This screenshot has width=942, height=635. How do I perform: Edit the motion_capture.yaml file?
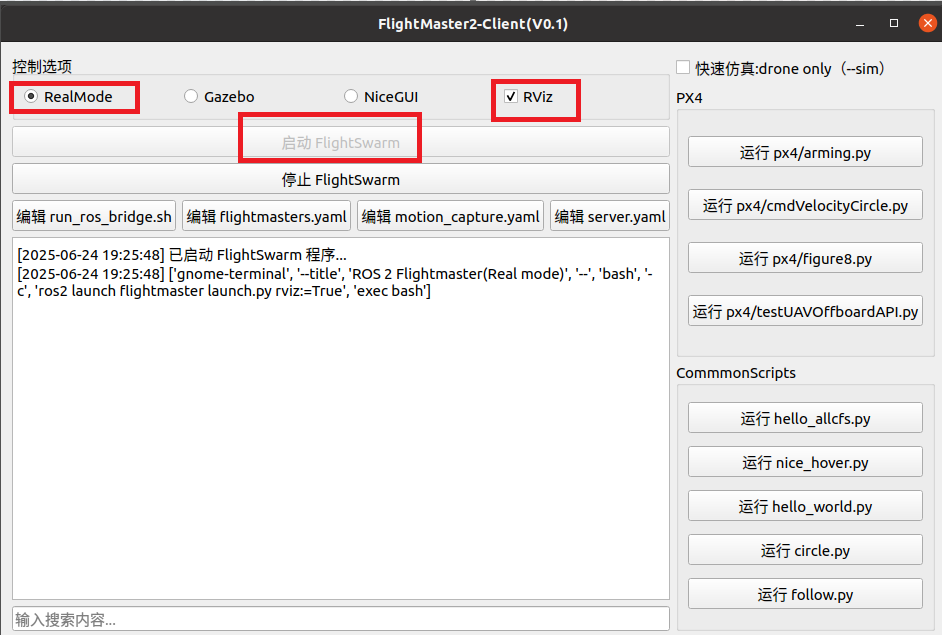pos(451,216)
